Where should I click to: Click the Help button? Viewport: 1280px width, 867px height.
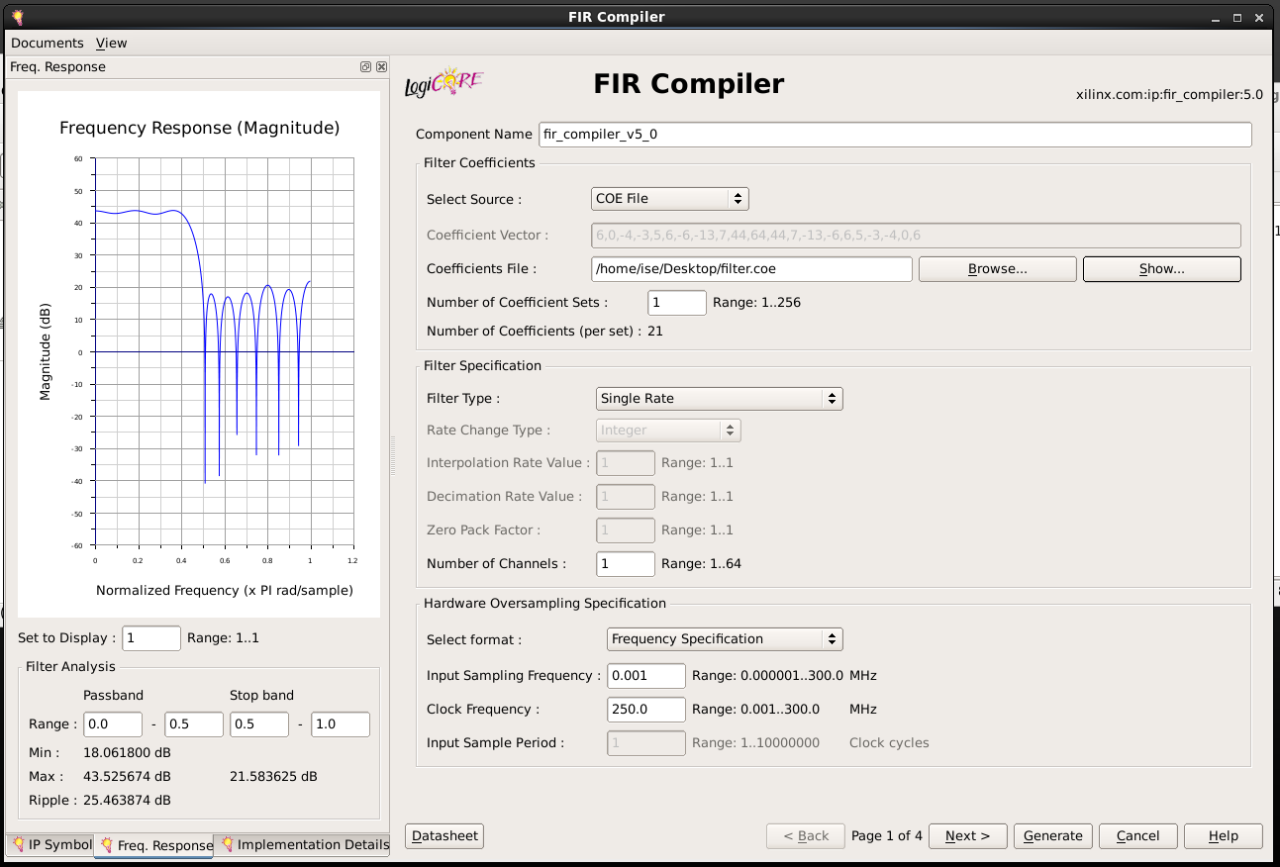click(x=1223, y=836)
